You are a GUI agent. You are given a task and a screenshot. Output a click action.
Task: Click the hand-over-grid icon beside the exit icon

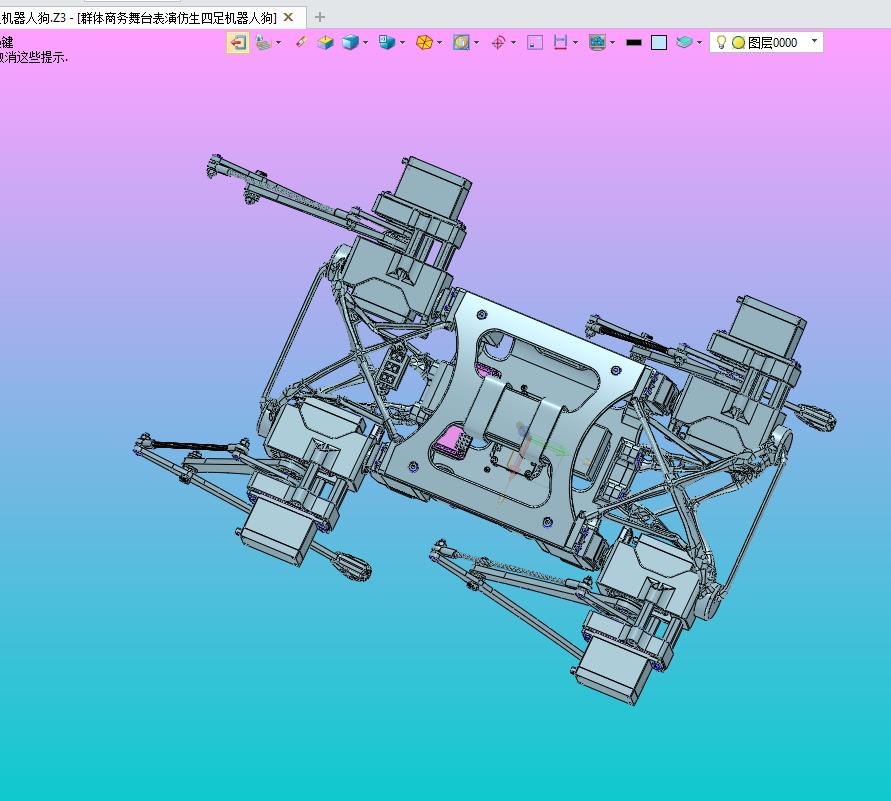coord(263,42)
